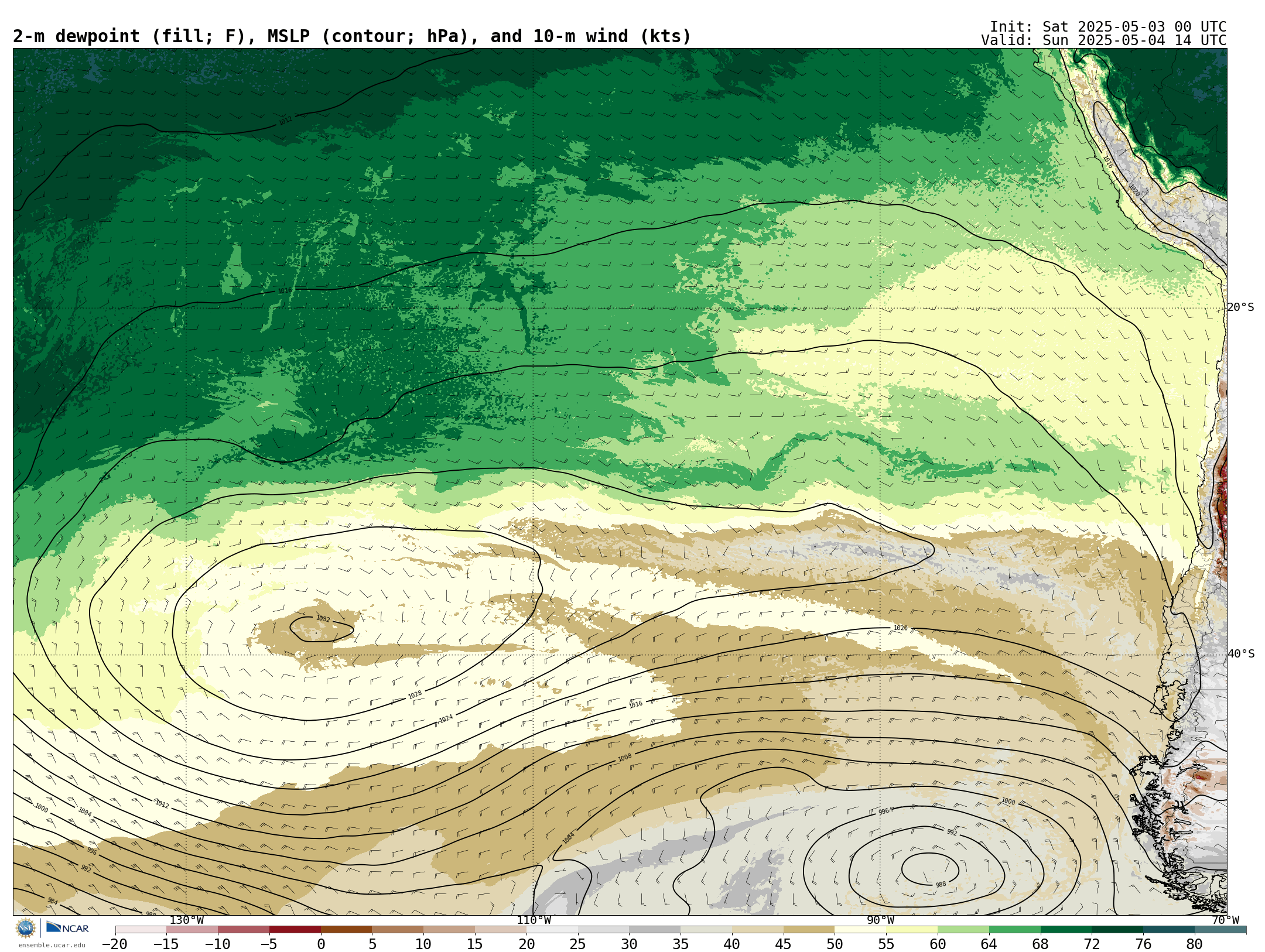Click the 90°W longitude label
The width and height of the screenshot is (1265, 952).
coord(880,920)
